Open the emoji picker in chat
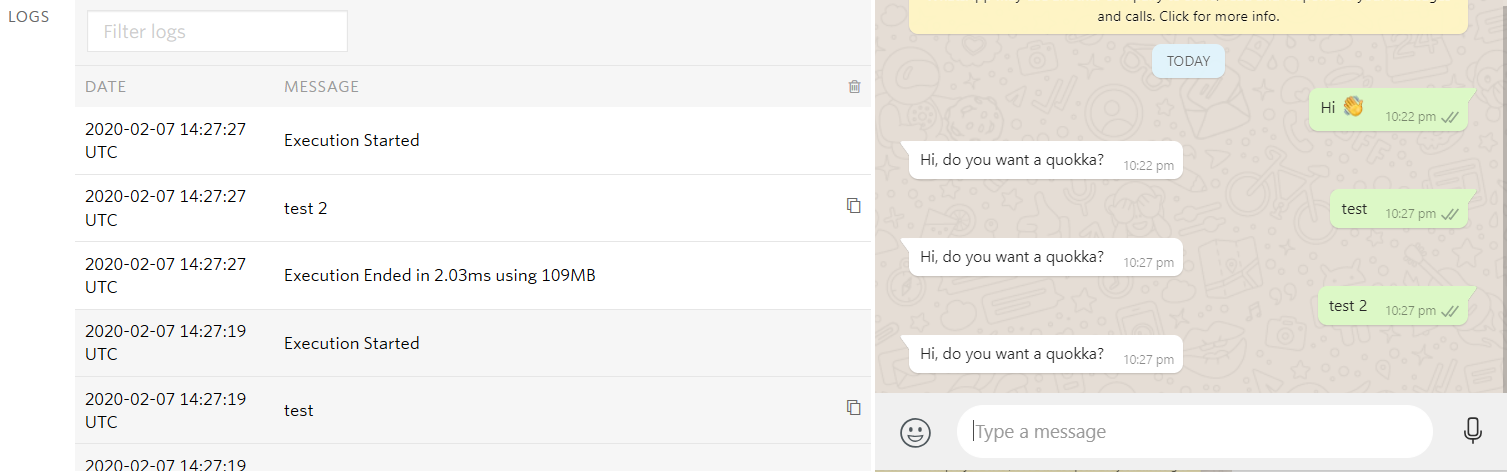Viewport: 1507px width, 472px height. [915, 432]
